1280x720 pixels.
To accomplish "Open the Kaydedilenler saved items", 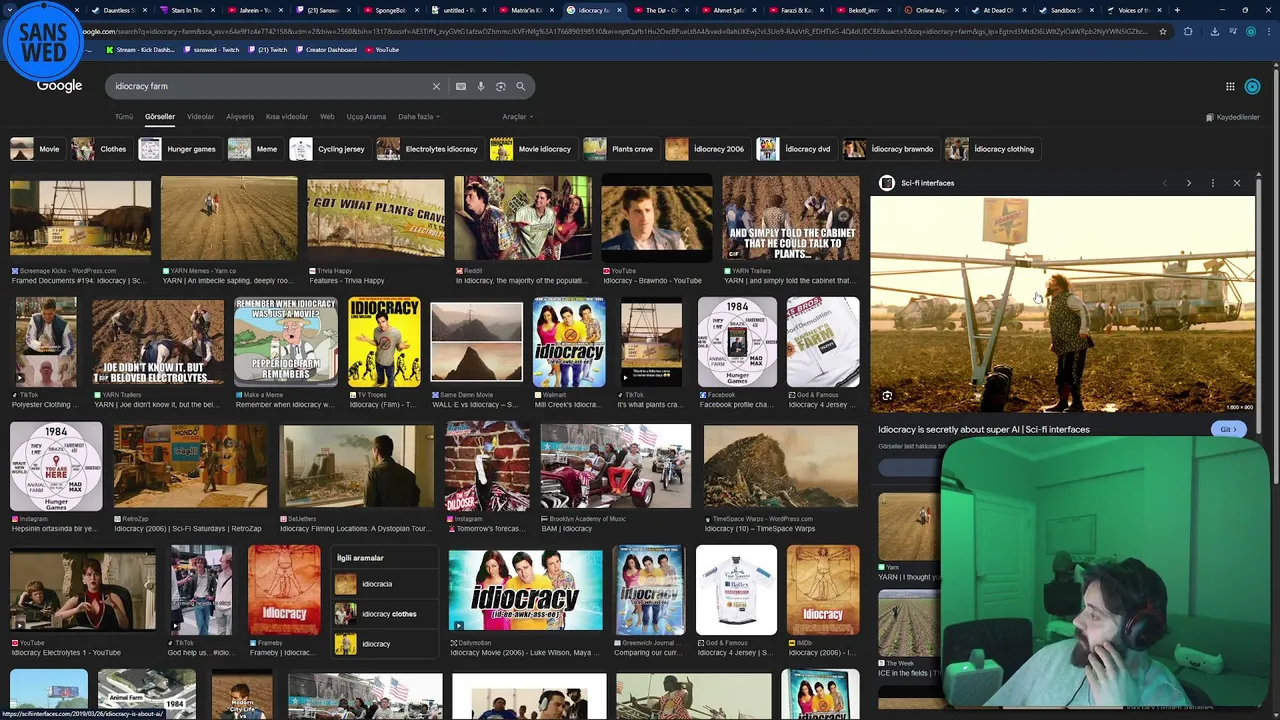I will tap(1233, 117).
